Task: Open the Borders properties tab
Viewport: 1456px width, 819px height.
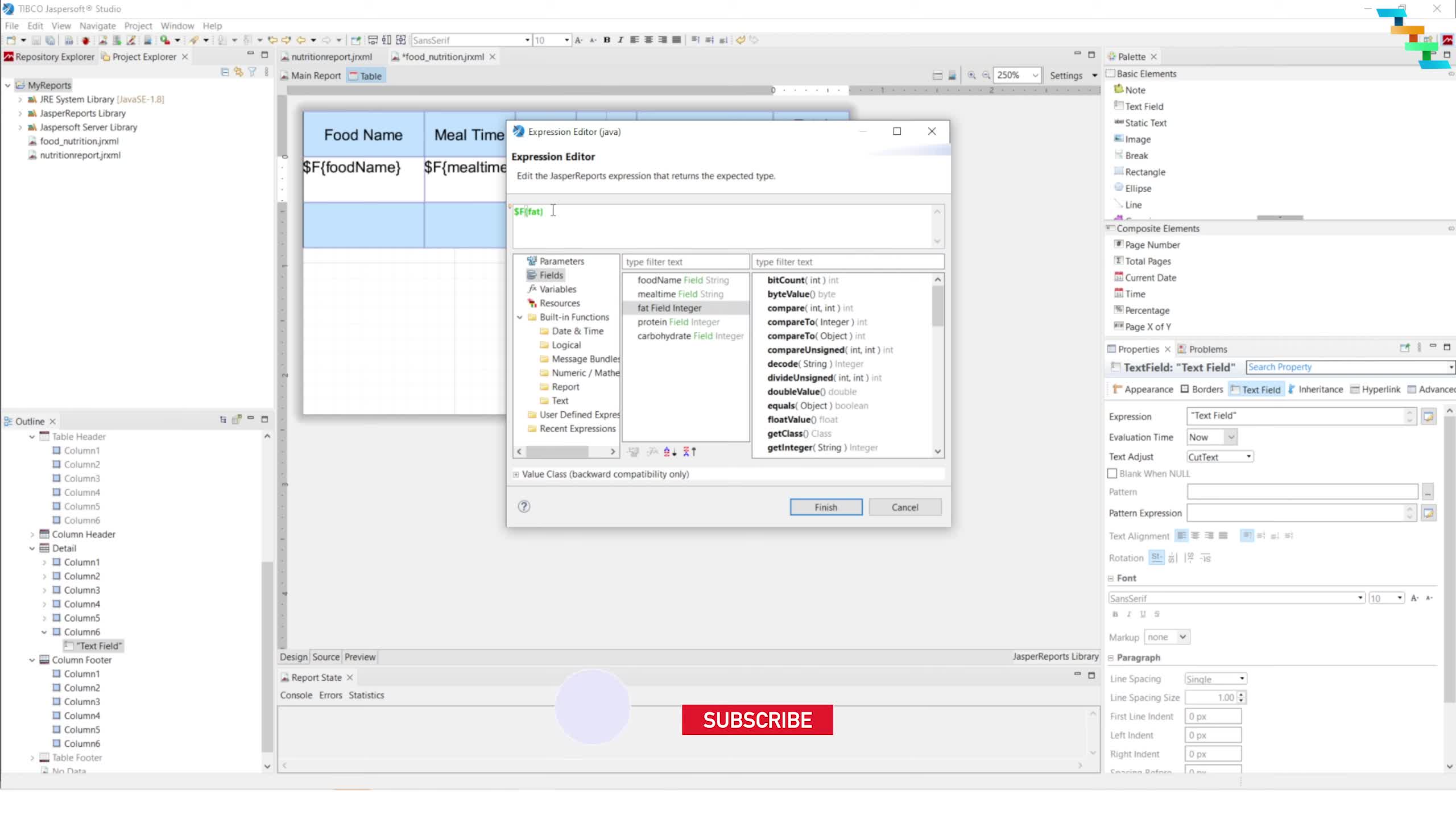Action: click(1201, 389)
